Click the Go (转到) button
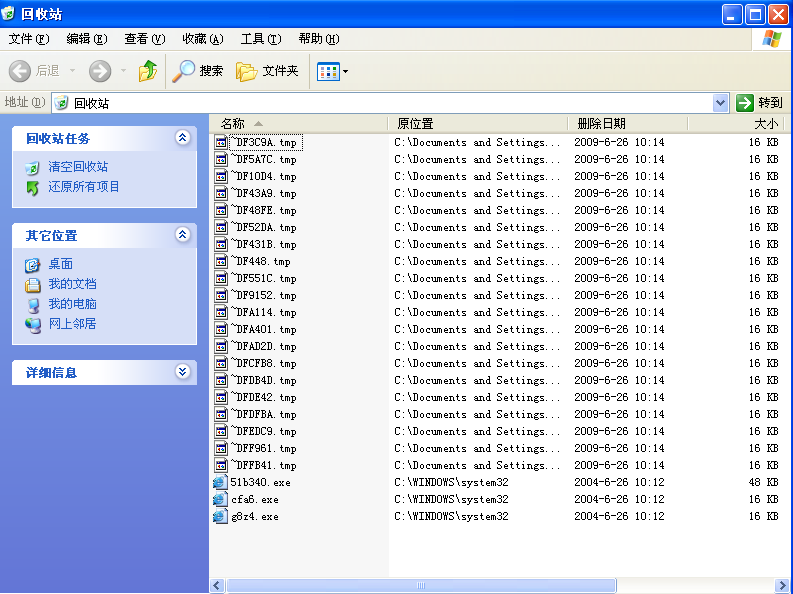The width and height of the screenshot is (793, 594). click(x=760, y=103)
